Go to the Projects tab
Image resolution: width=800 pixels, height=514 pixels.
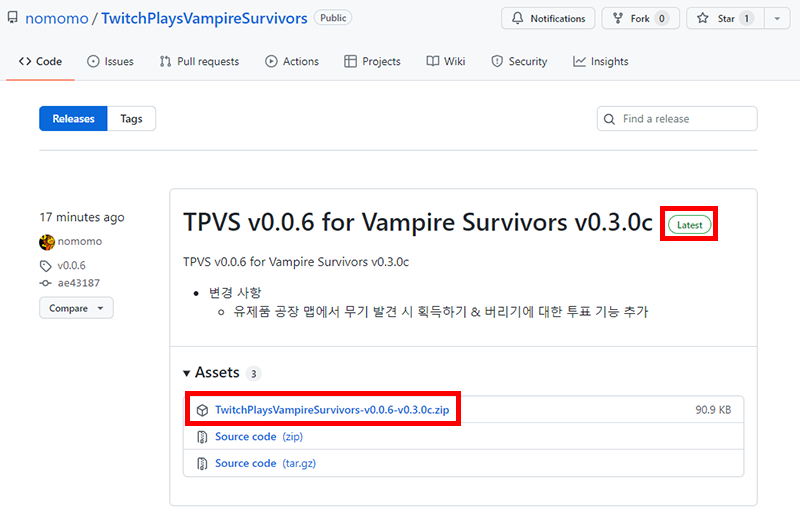click(x=372, y=61)
